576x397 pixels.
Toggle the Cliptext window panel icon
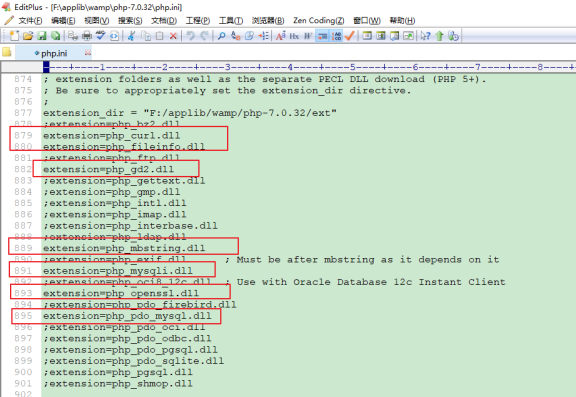click(x=367, y=36)
